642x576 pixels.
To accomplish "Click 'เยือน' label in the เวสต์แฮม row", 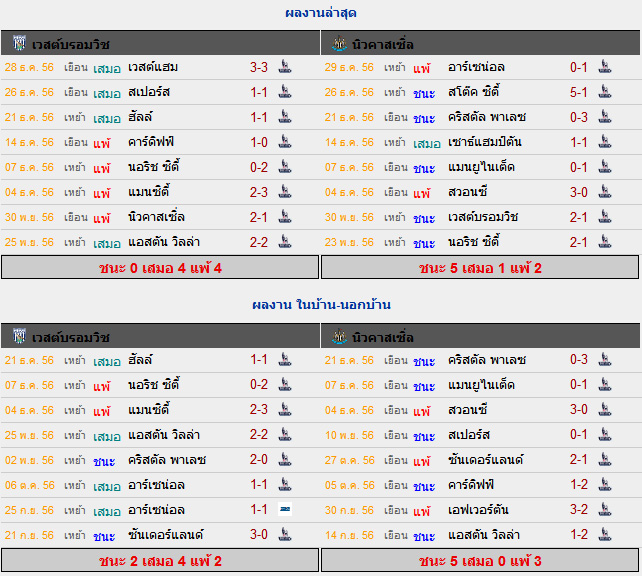I will coord(76,67).
